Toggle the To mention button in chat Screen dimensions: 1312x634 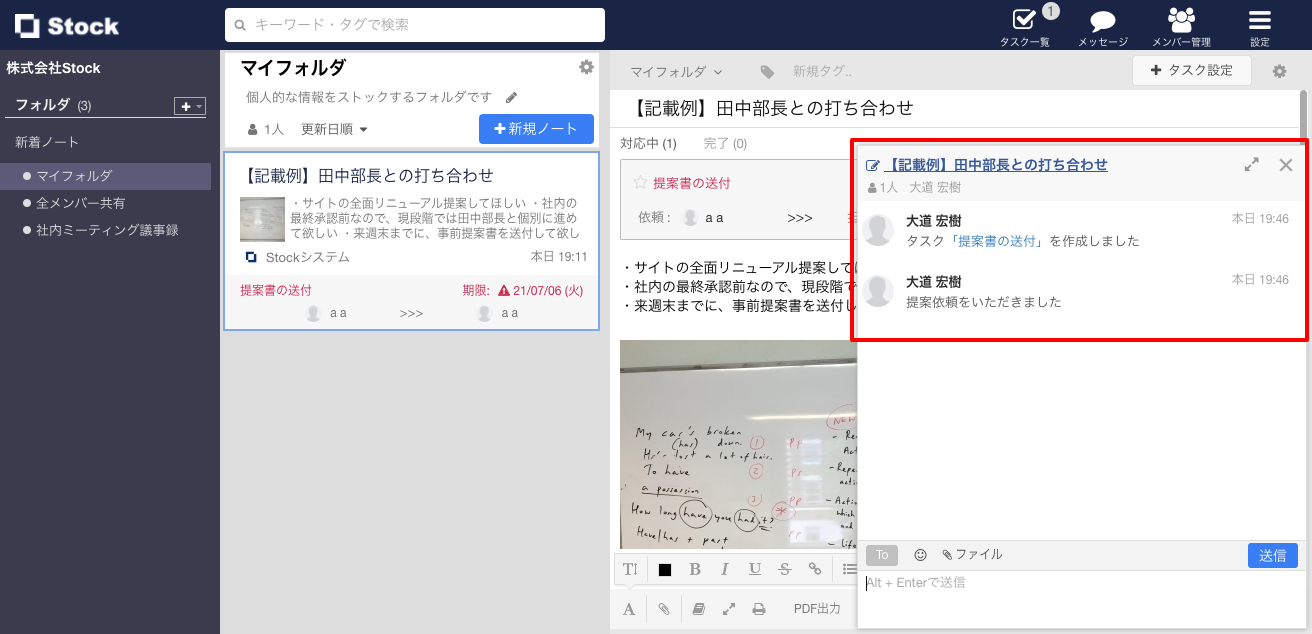(x=881, y=554)
